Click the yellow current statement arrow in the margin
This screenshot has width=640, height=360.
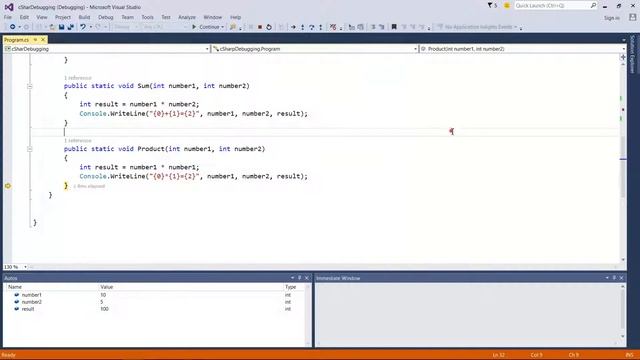(x=8, y=186)
